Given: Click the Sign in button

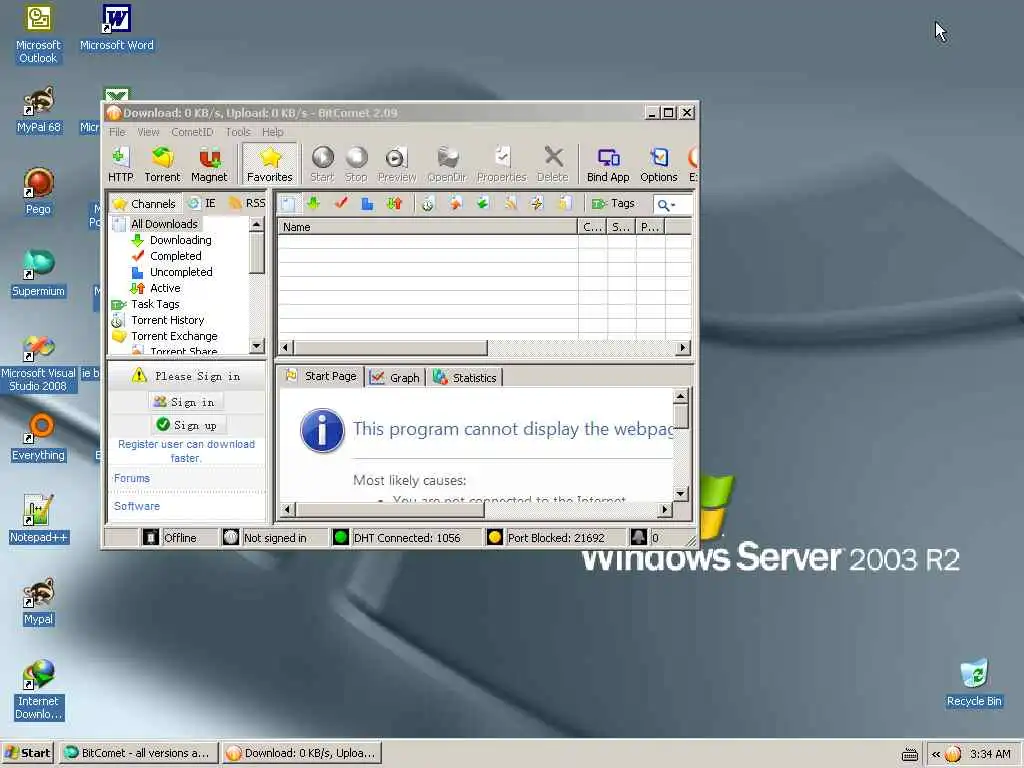Looking at the screenshot, I should tap(185, 402).
